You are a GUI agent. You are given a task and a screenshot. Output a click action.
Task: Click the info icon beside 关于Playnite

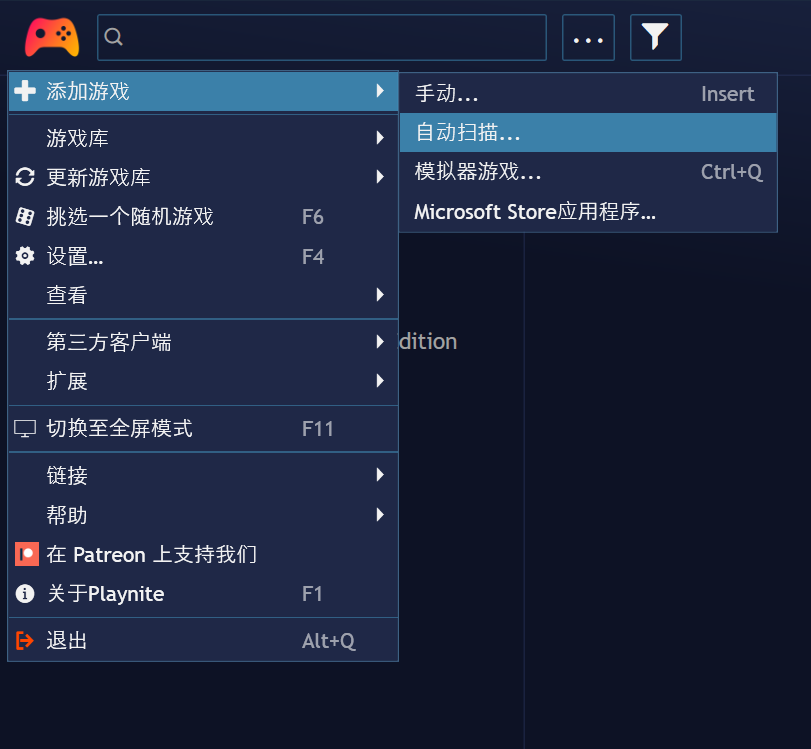pos(24,594)
